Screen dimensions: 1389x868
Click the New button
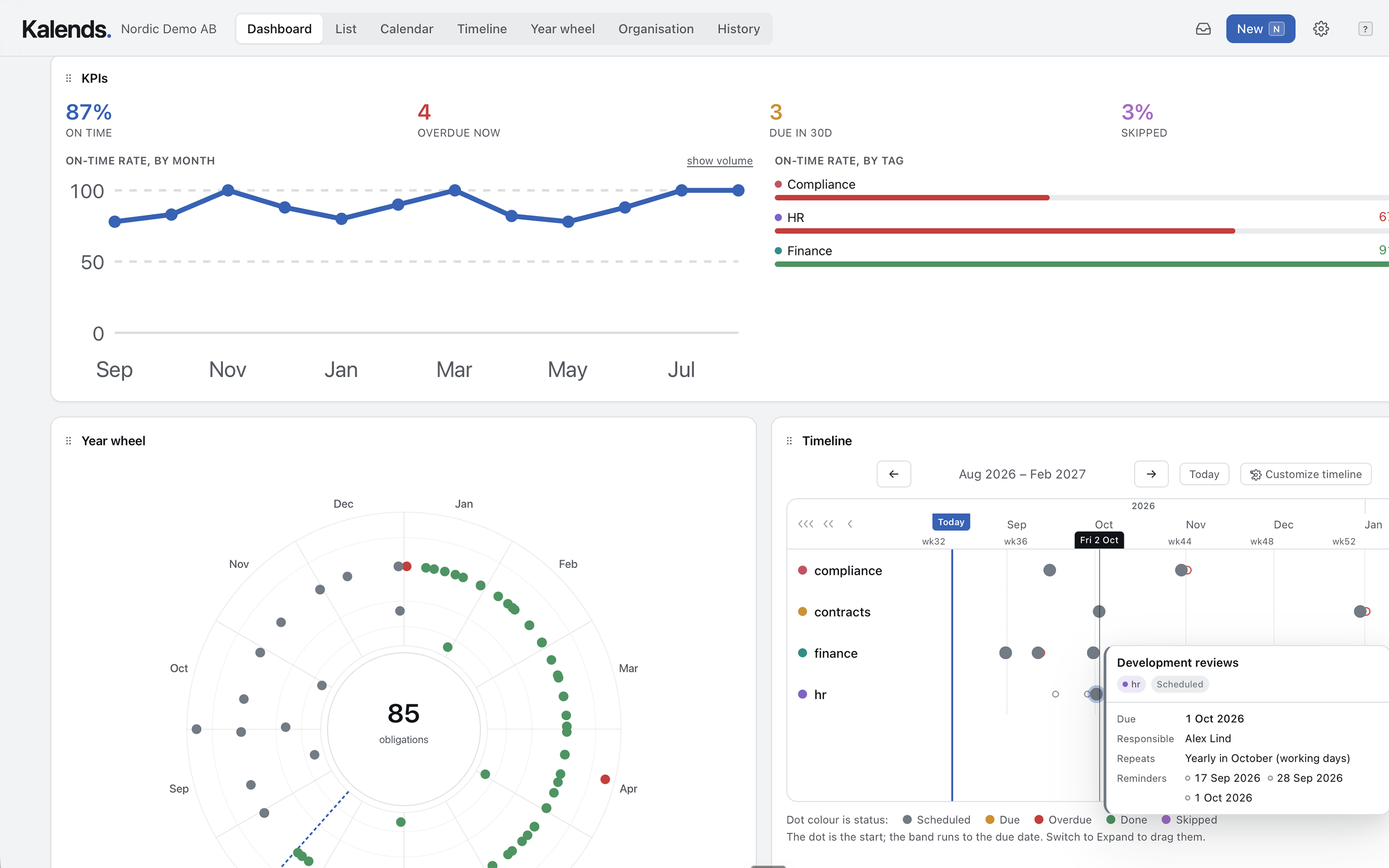pyautogui.click(x=1260, y=29)
